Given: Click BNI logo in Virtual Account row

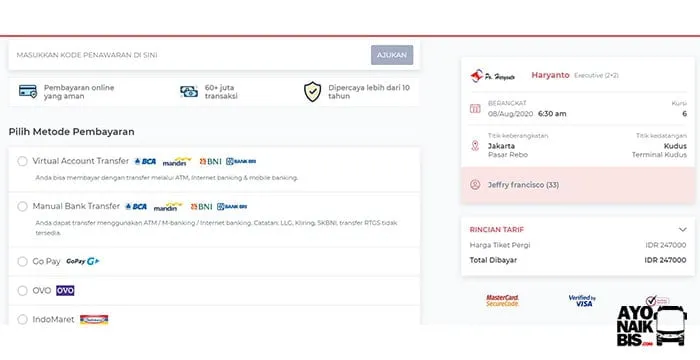Looking at the screenshot, I should (210, 161).
